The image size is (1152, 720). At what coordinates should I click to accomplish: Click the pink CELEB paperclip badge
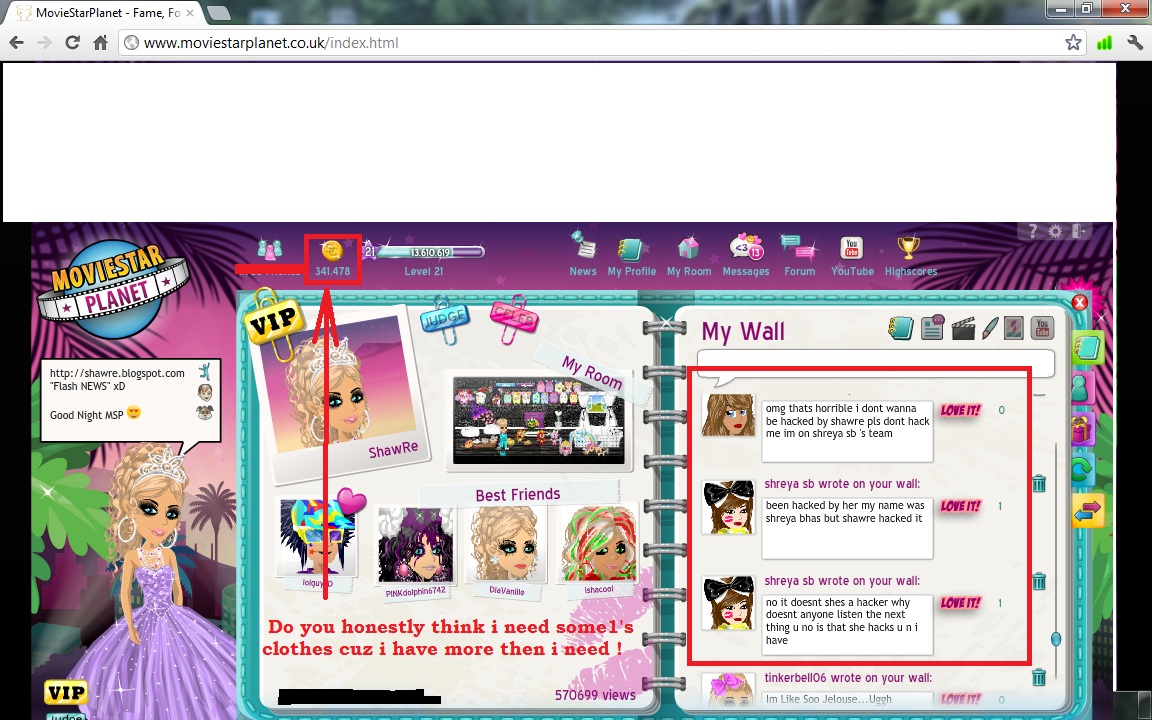point(514,319)
